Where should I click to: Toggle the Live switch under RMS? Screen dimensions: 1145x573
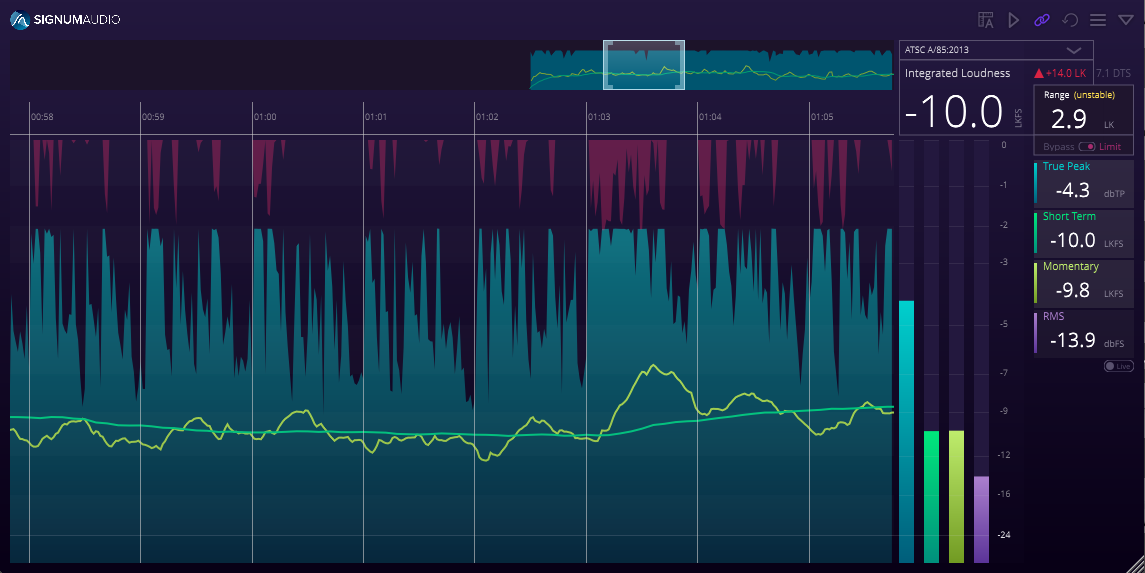[1118, 366]
